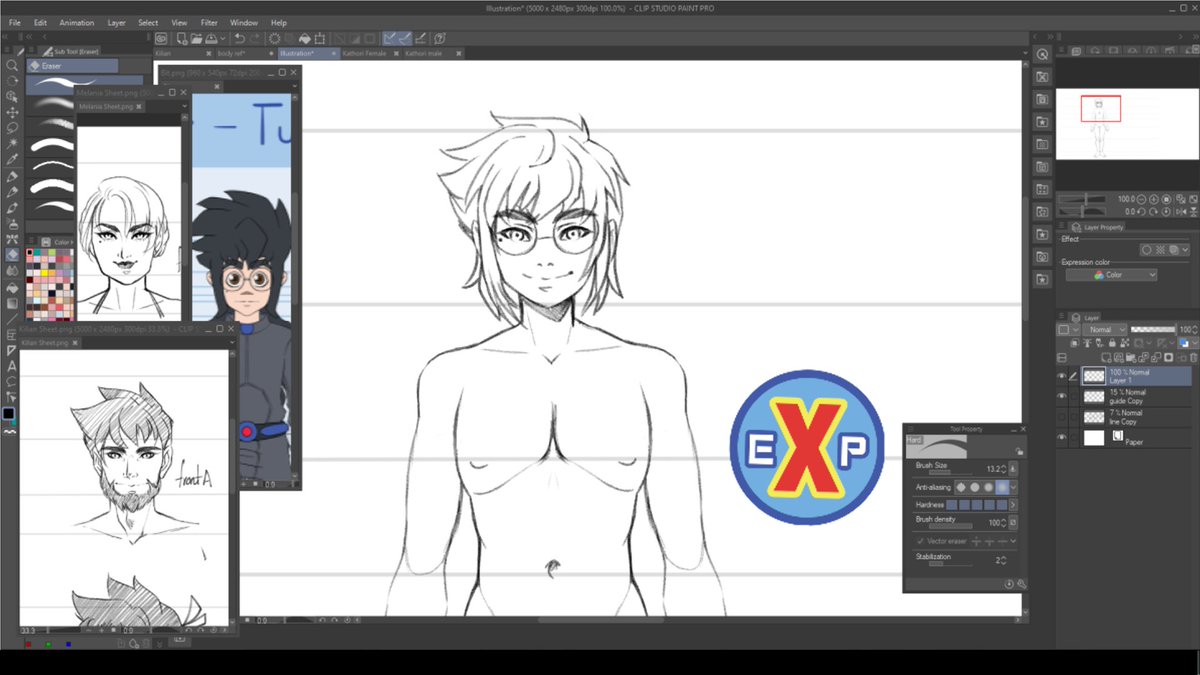1200x675 pixels.
Task: Click the lock layer padlock icon
Action: coord(1112,344)
